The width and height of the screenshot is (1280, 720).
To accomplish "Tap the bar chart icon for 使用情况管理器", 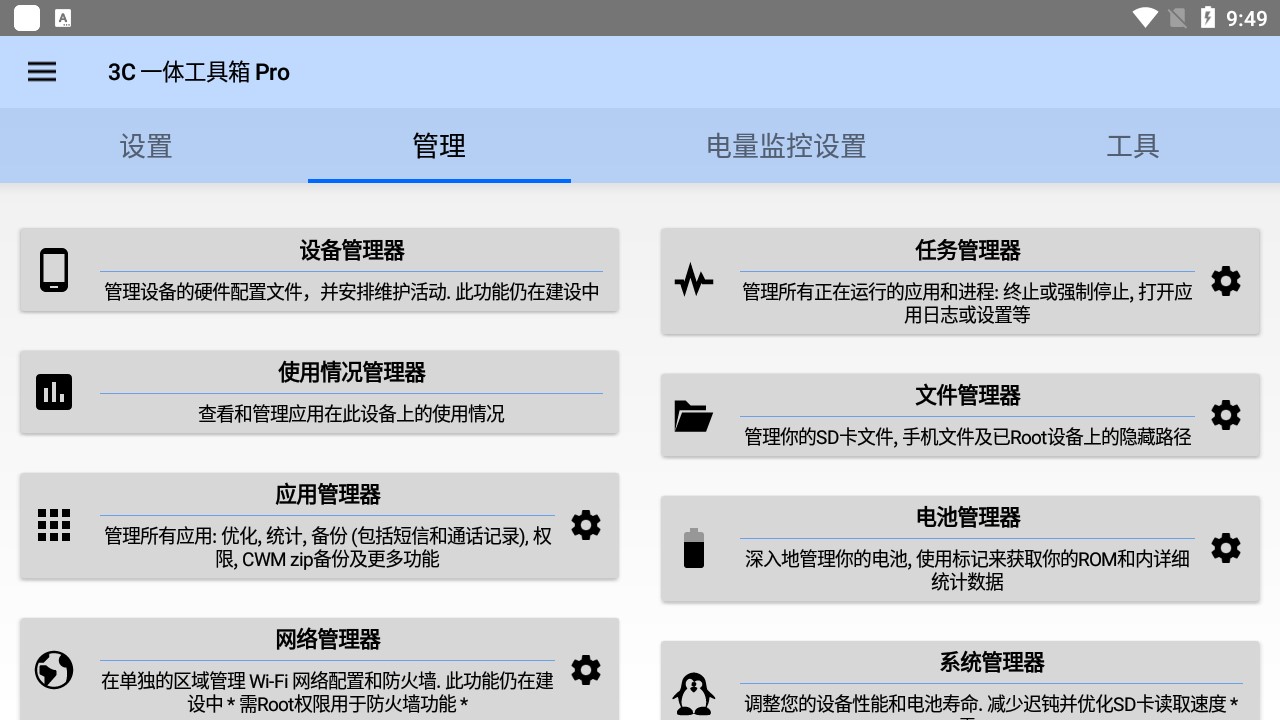I will pyautogui.click(x=54, y=392).
